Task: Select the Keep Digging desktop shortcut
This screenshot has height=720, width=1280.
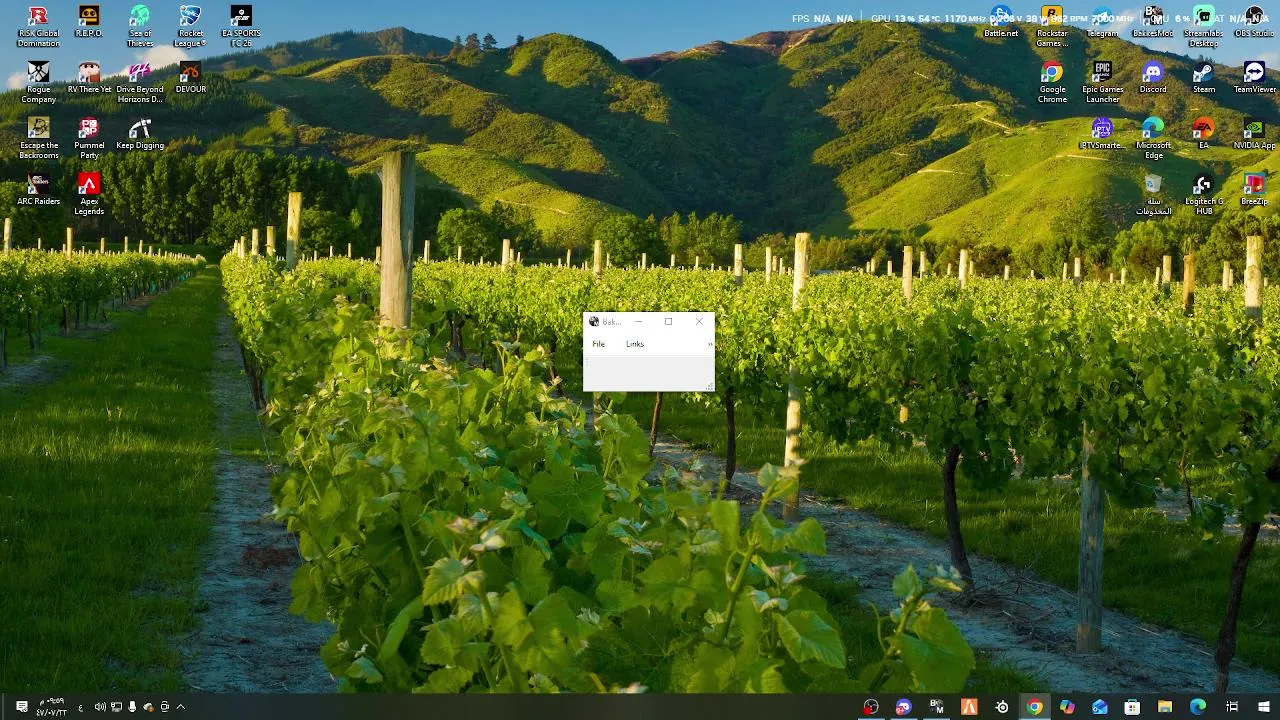Action: pos(140,134)
